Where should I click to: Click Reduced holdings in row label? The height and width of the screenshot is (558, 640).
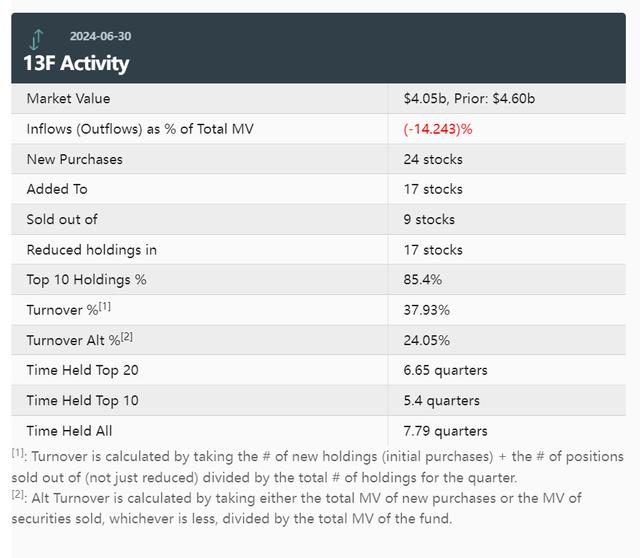point(92,249)
